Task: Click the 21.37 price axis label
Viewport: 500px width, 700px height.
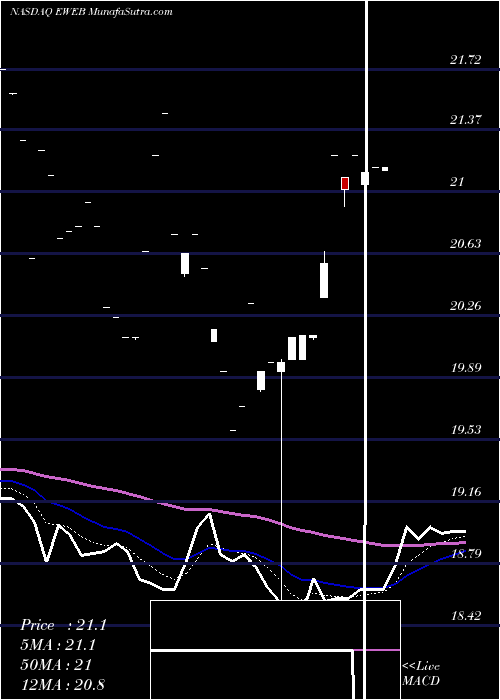Action: [466, 120]
